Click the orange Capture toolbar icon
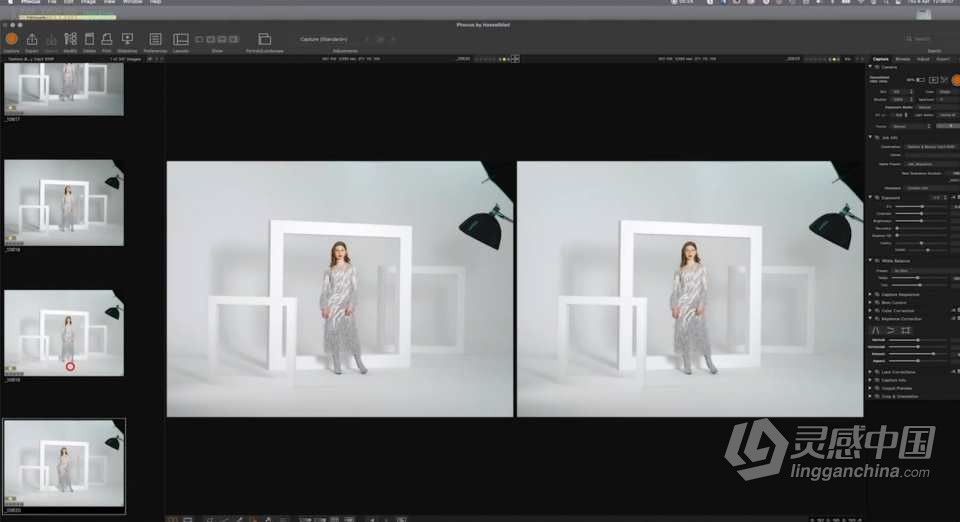The image size is (960, 522). coord(11,39)
